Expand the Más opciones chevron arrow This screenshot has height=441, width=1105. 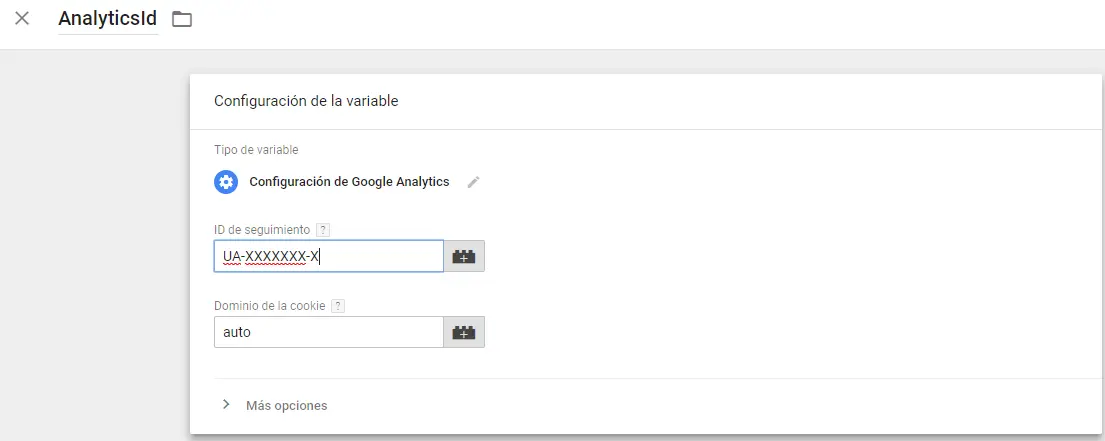point(226,405)
